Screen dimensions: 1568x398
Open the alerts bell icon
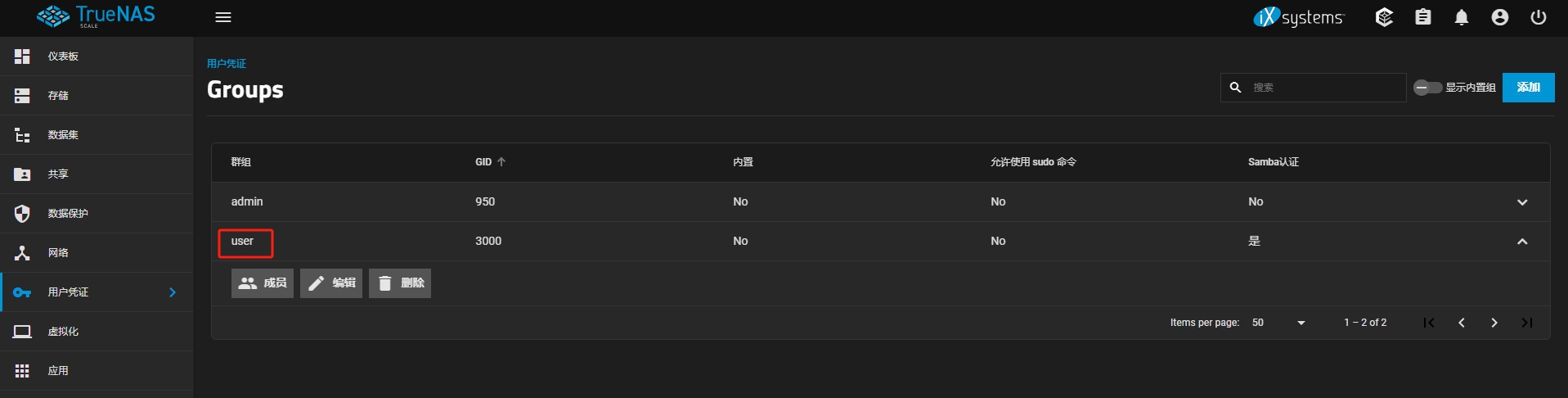point(1462,17)
